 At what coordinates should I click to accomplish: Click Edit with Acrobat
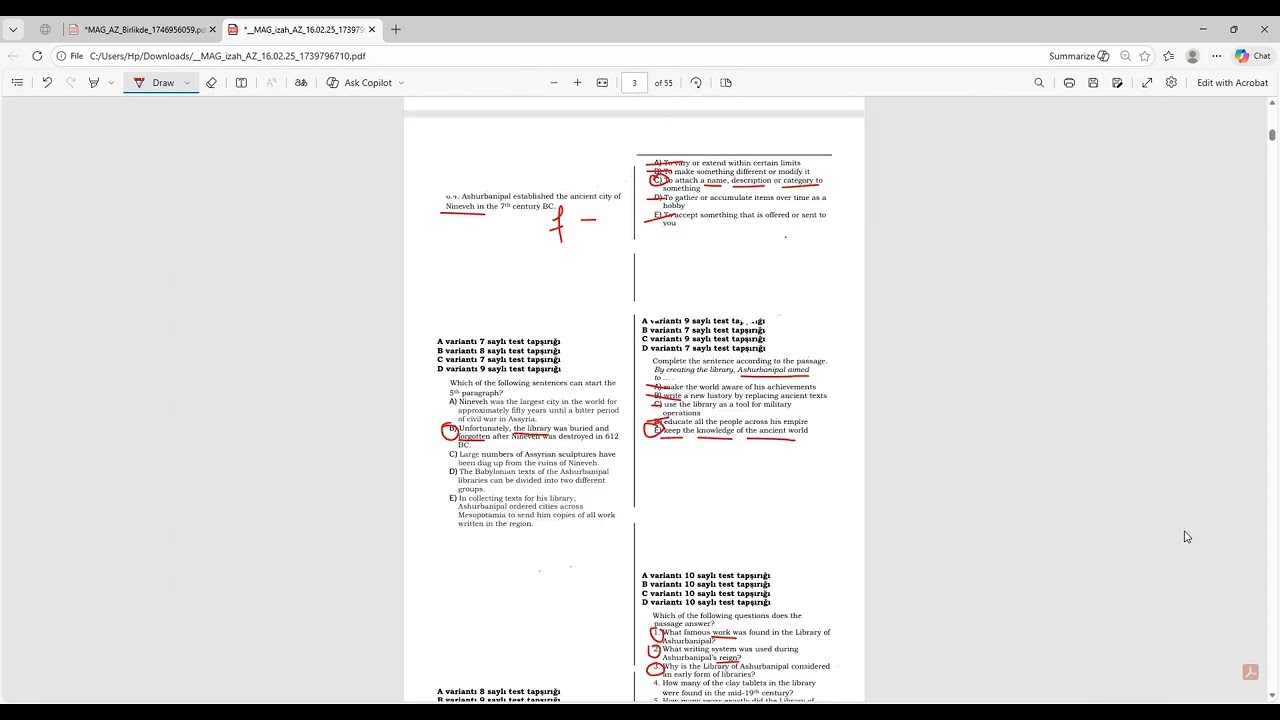click(x=1232, y=83)
